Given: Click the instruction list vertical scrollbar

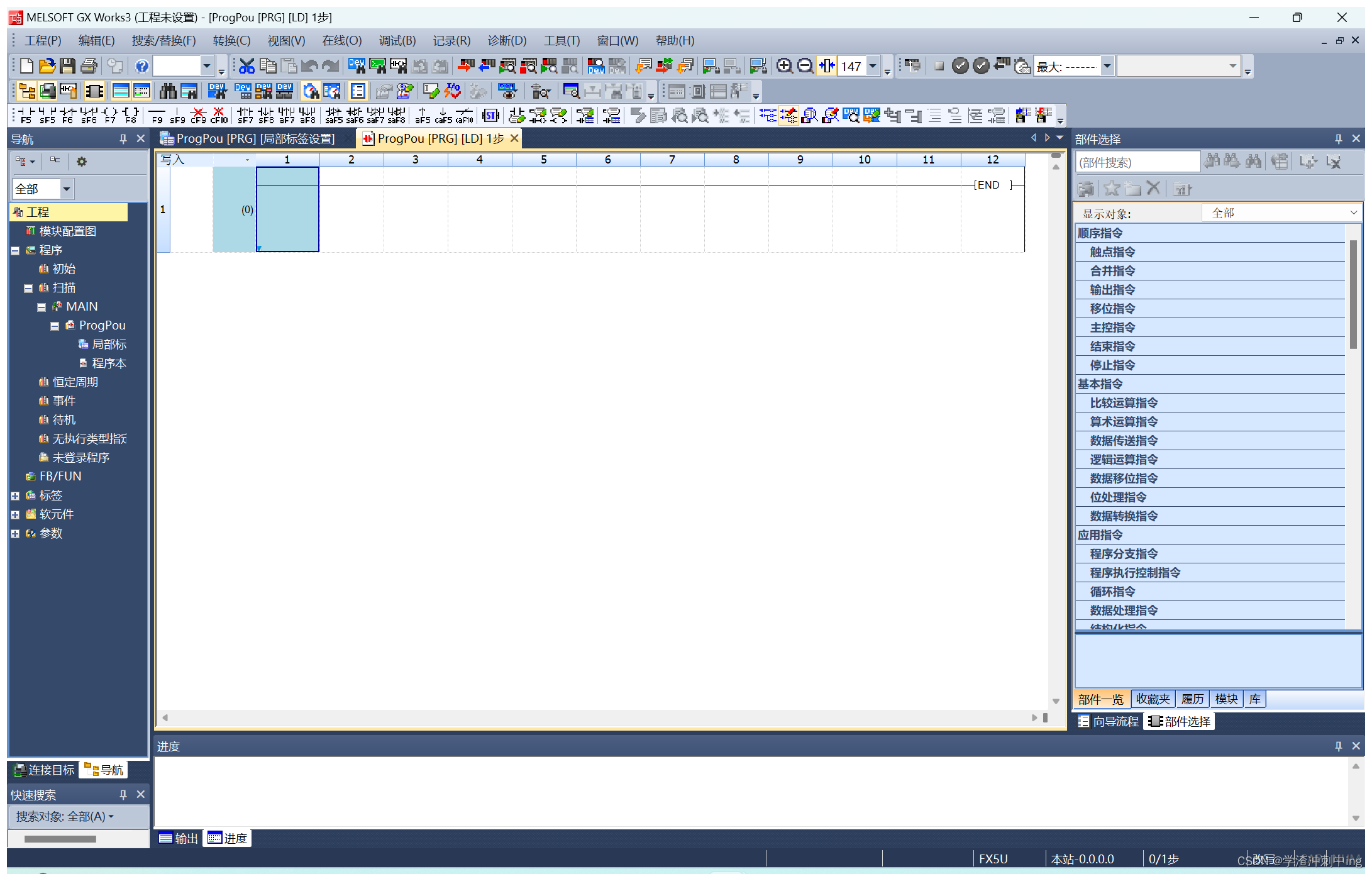Looking at the screenshot, I should coord(1353,296).
